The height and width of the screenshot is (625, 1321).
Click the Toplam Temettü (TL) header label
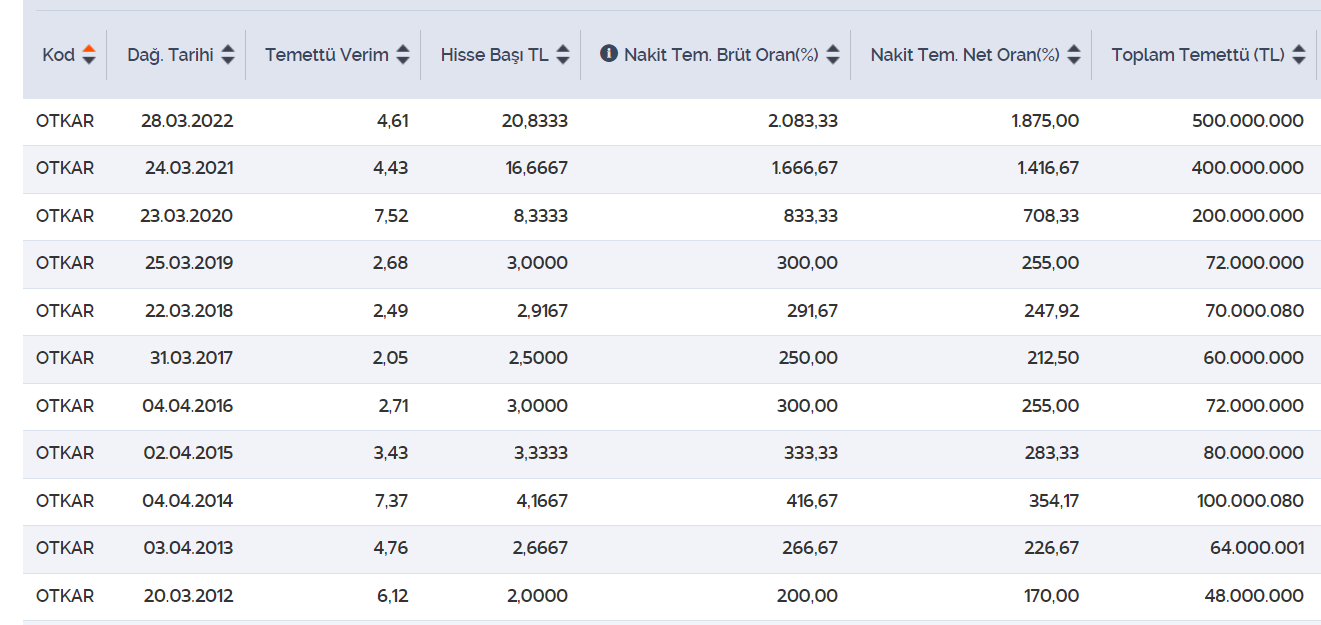click(x=1198, y=55)
